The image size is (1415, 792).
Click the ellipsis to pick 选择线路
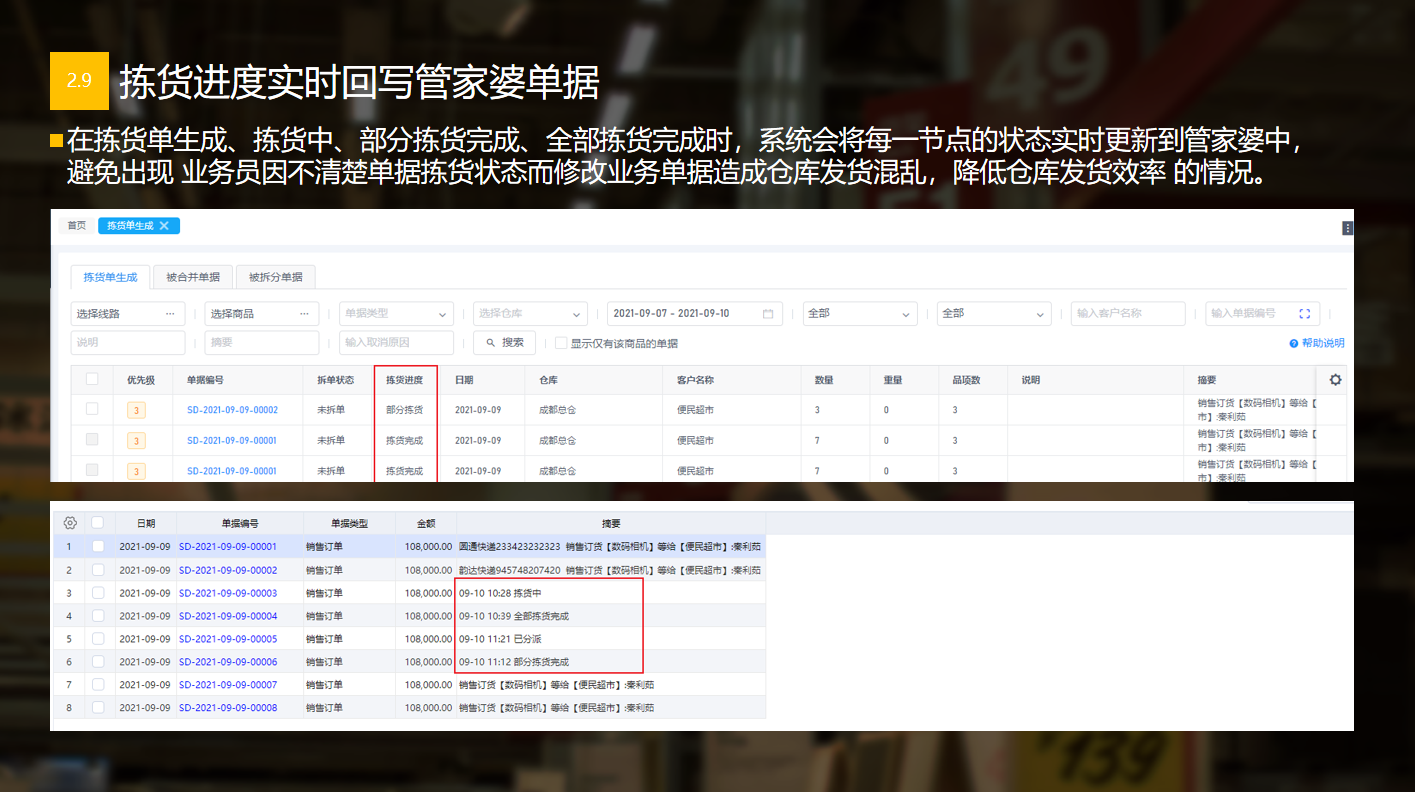point(170,313)
